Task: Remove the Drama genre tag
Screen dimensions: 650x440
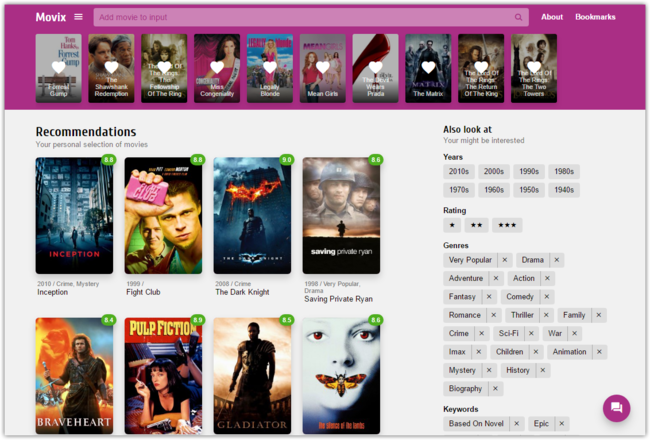Action: [557, 260]
